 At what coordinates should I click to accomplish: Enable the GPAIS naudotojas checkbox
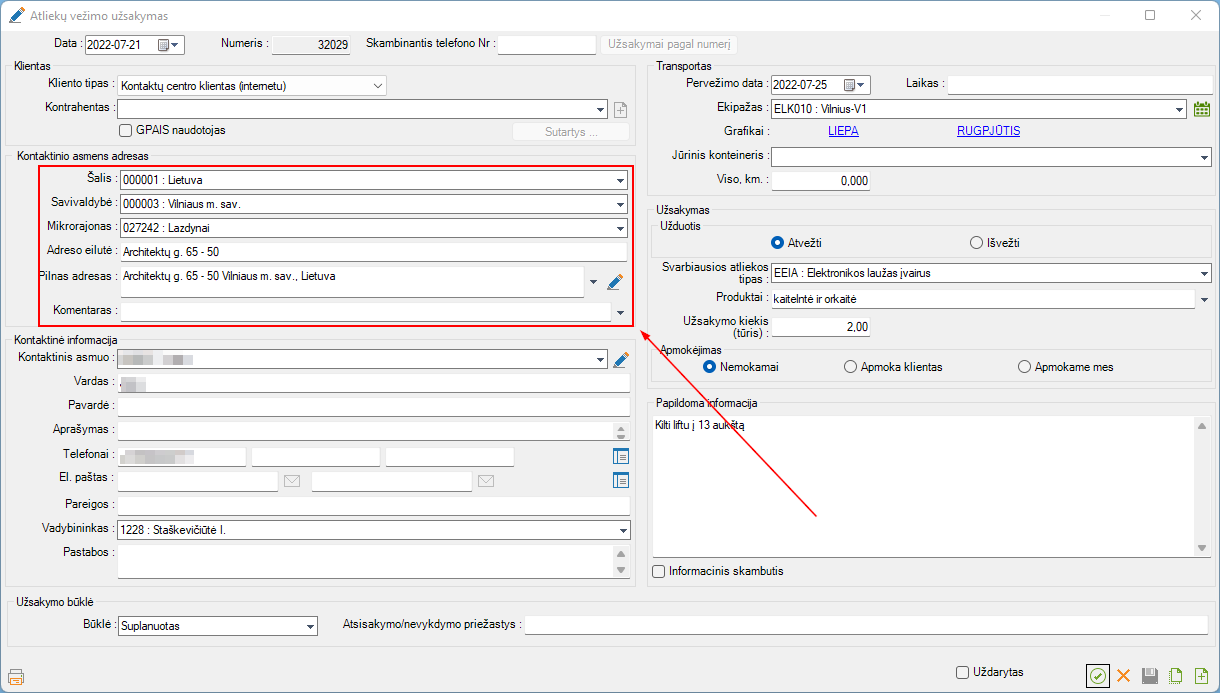click(x=126, y=130)
